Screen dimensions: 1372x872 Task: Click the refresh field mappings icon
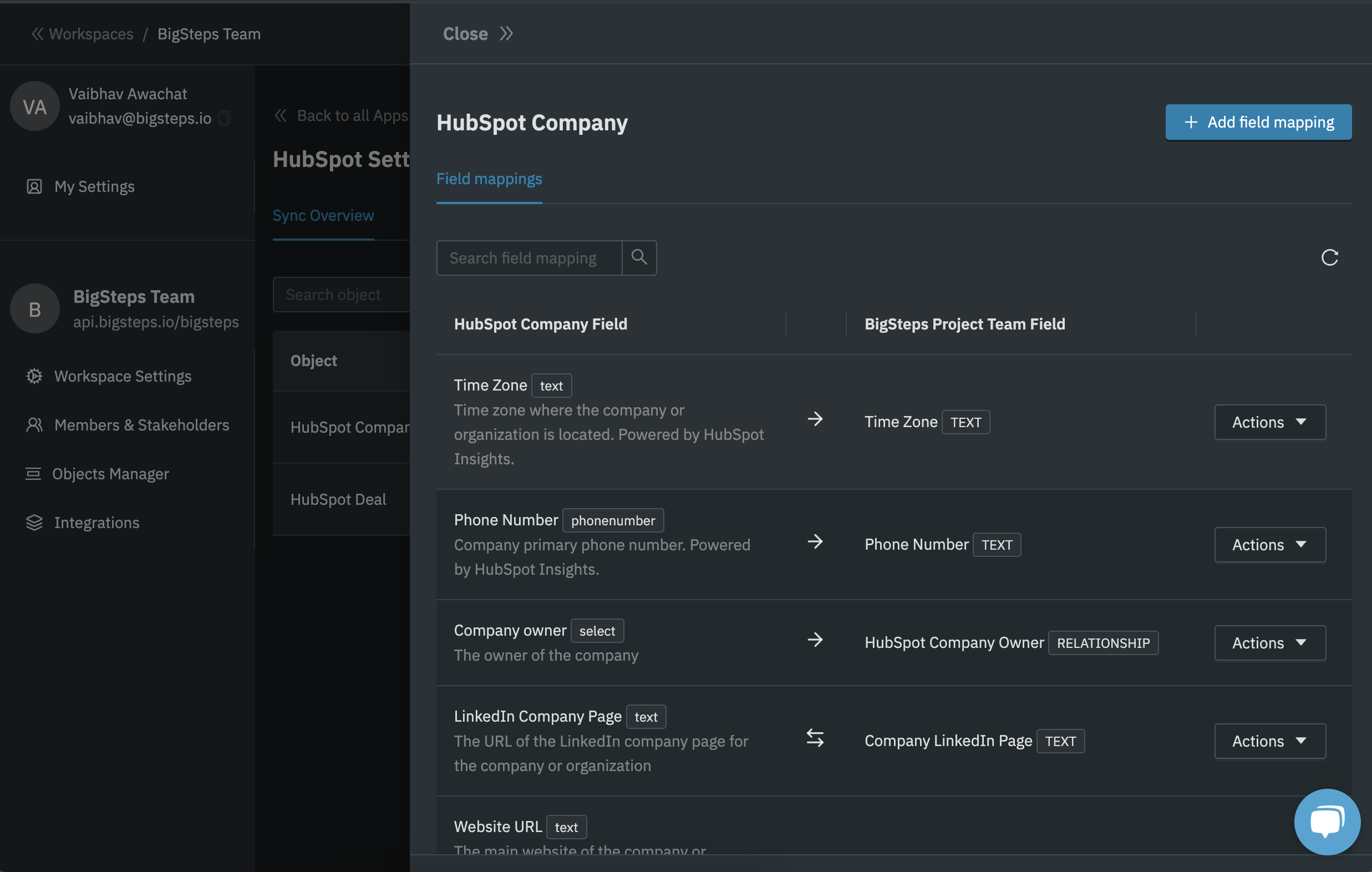(x=1329, y=257)
